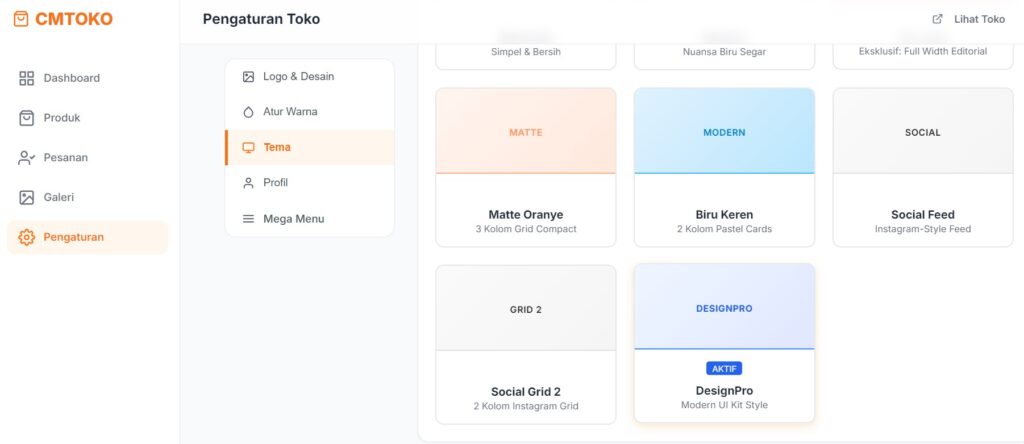
Task: Click the Dashboard grid icon
Action: click(x=27, y=78)
